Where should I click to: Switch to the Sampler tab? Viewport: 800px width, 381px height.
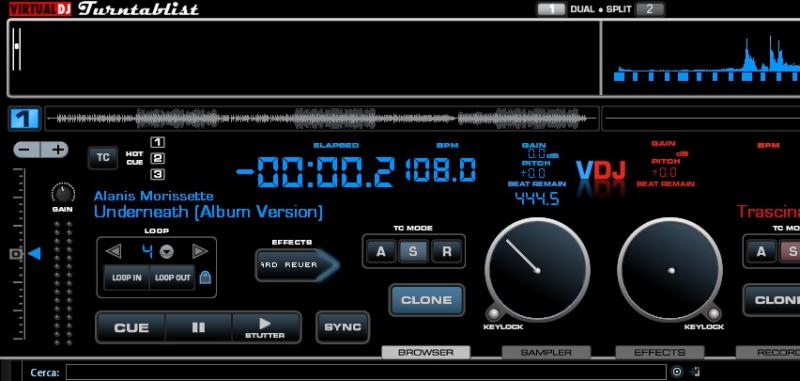[546, 352]
